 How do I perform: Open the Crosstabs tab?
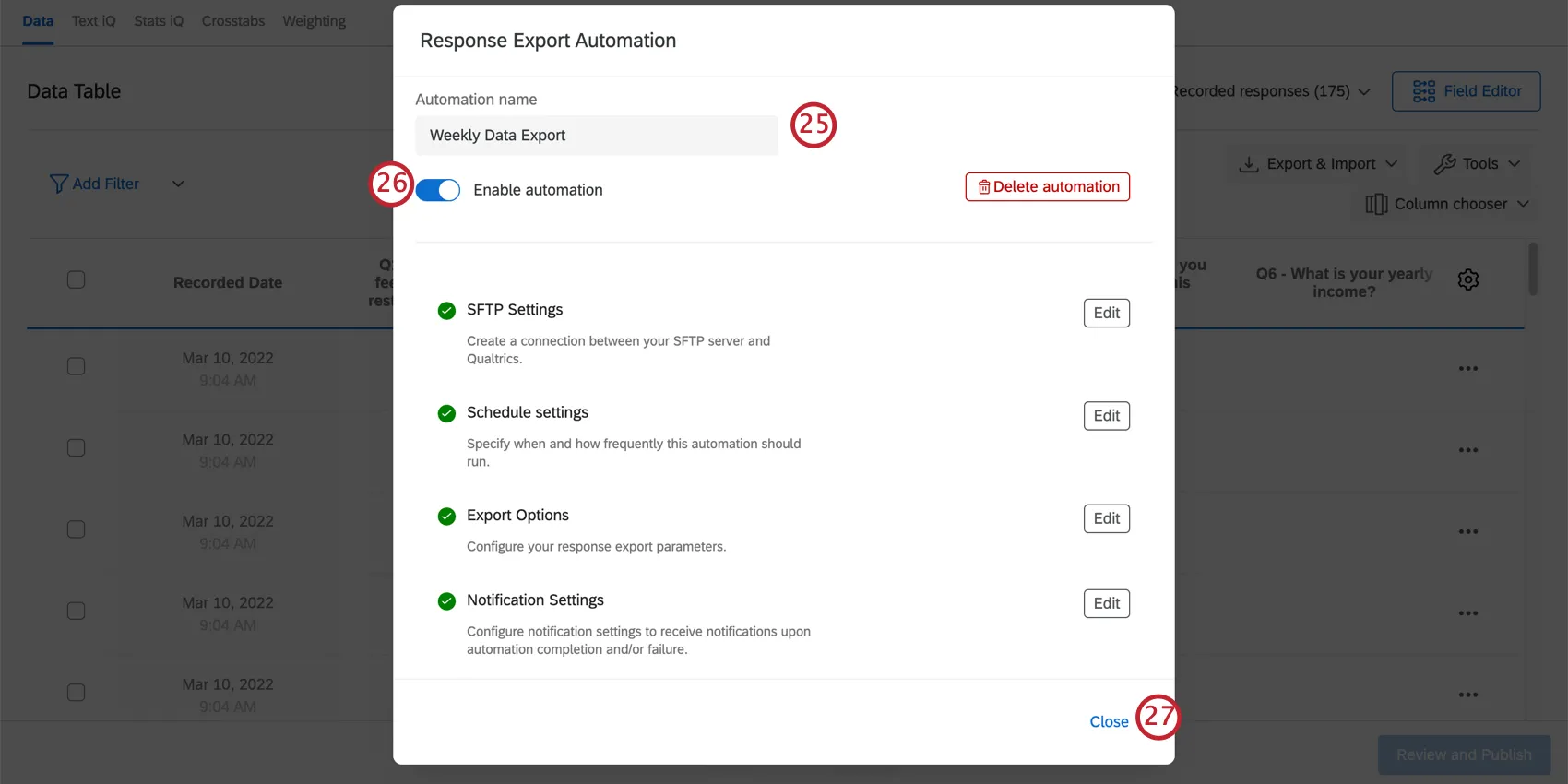tap(233, 21)
